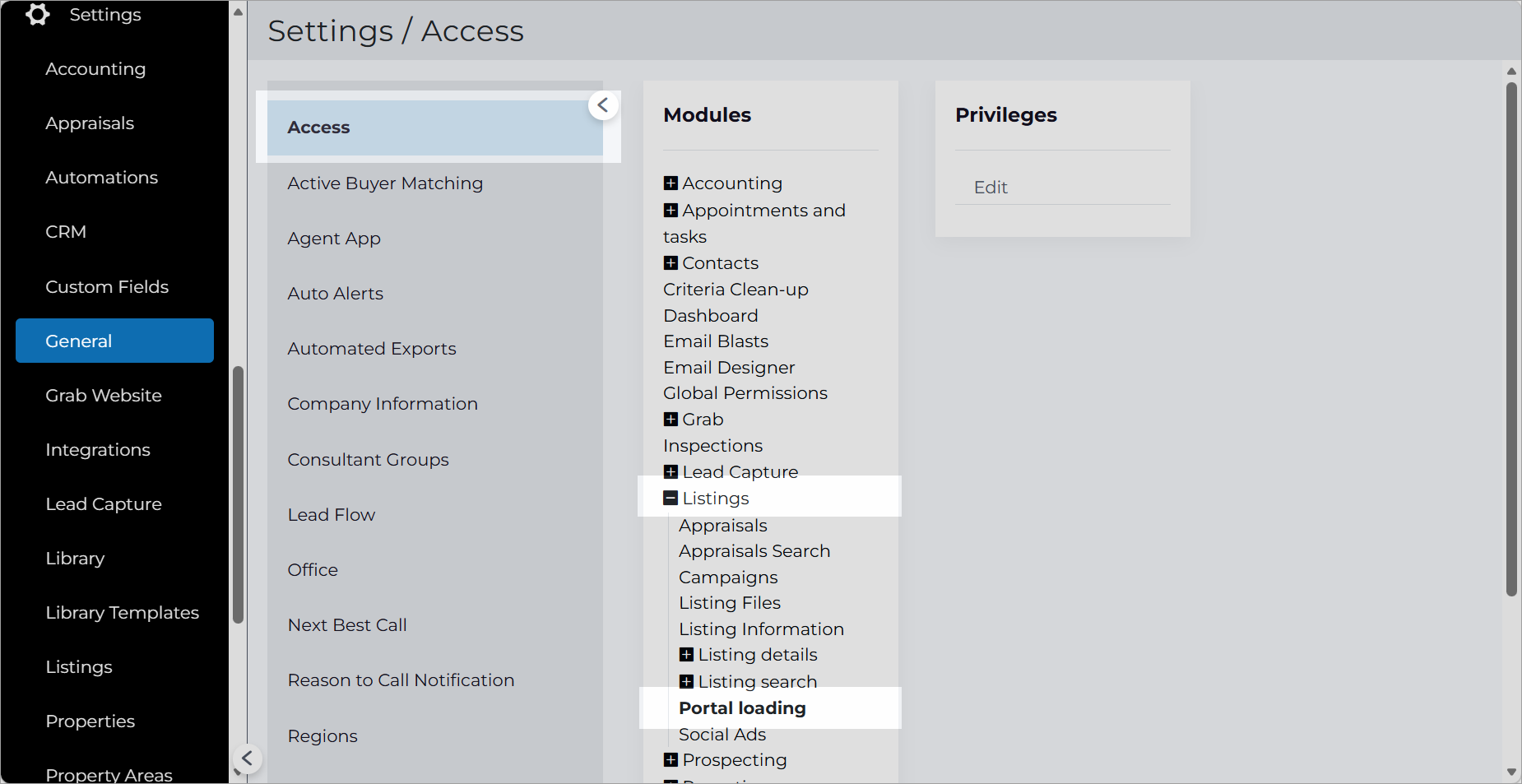
Task: Click the main content vertical scrollbar
Action: (1511, 337)
